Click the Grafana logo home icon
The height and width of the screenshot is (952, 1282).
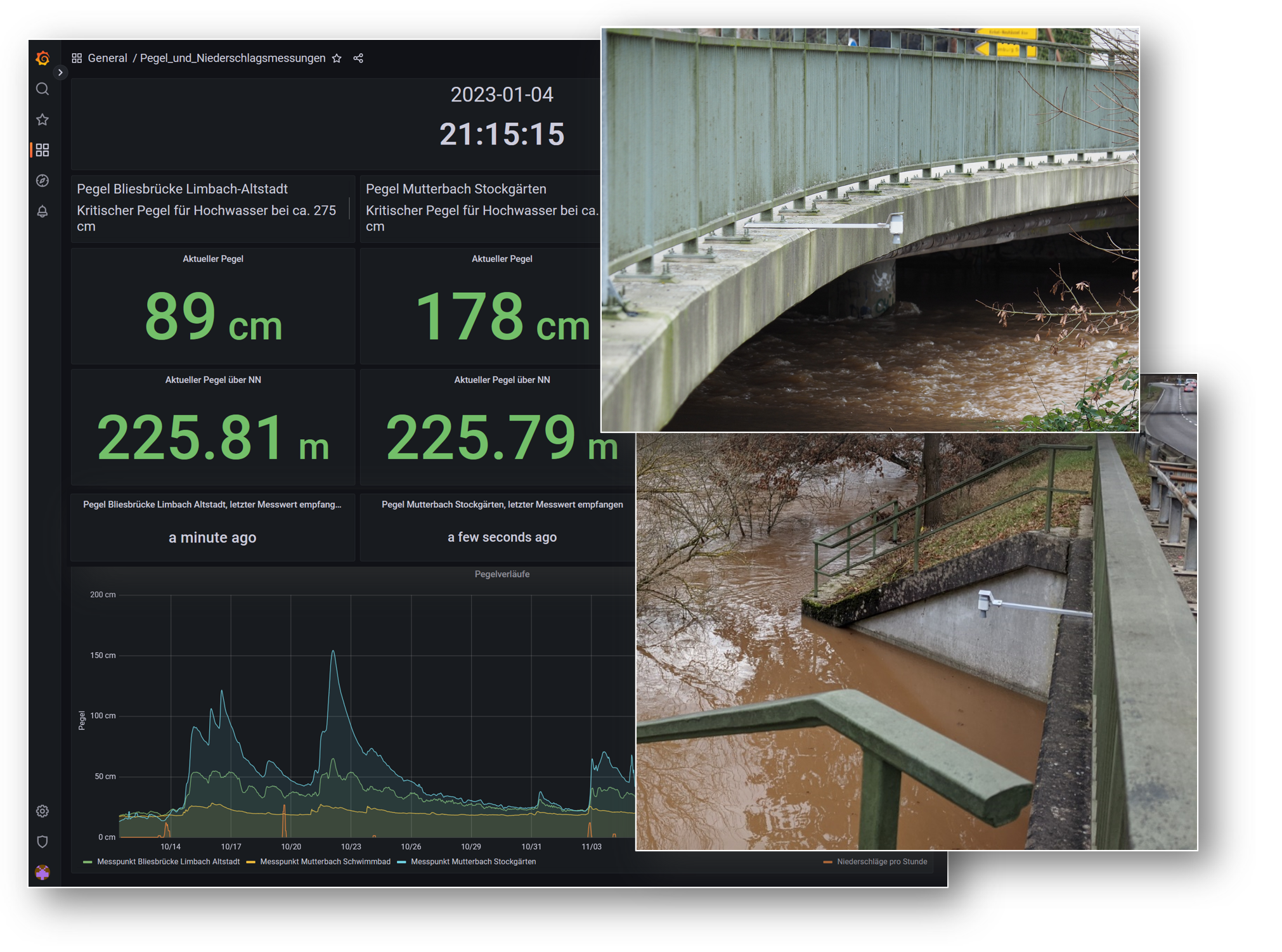tap(42, 58)
